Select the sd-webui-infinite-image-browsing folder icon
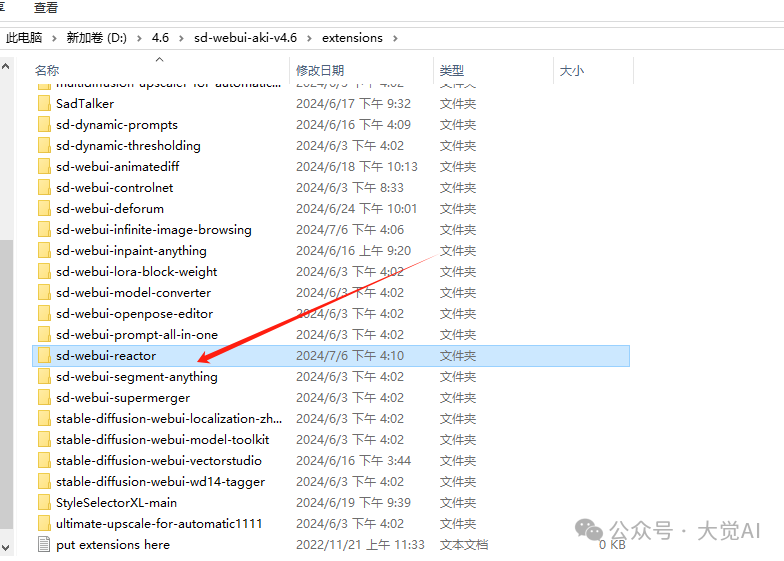Image resolution: width=784 pixels, height=561 pixels. tap(44, 230)
